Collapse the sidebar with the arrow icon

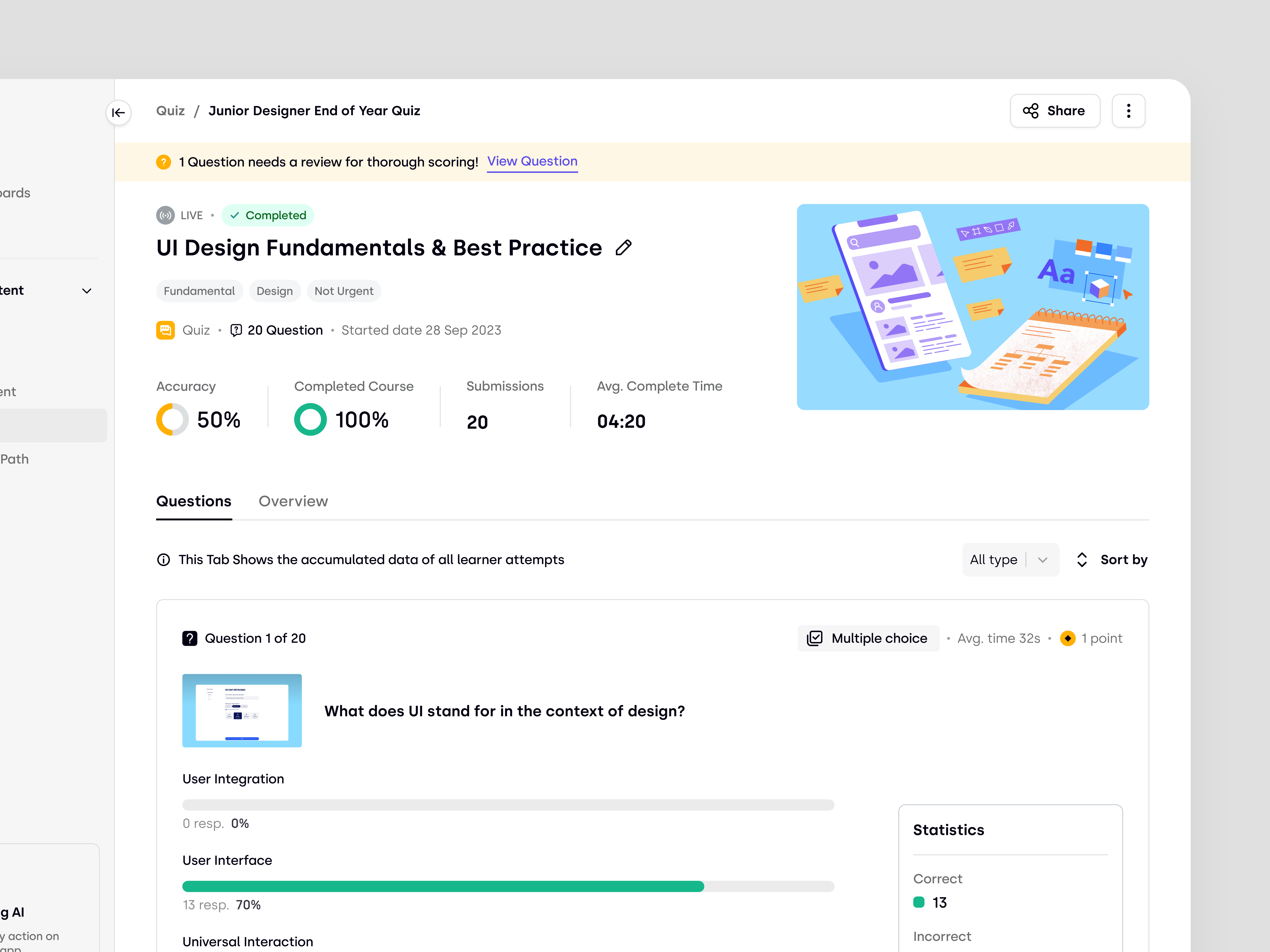coord(119,113)
